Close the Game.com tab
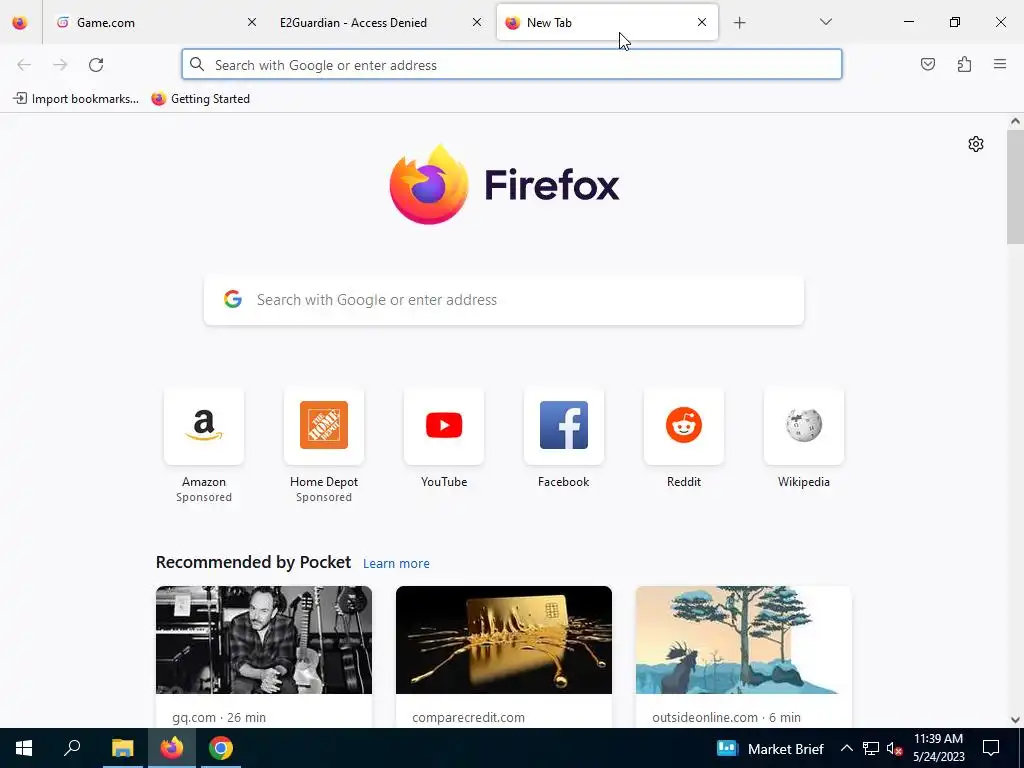Viewport: 1024px width, 768px height. 252,22
